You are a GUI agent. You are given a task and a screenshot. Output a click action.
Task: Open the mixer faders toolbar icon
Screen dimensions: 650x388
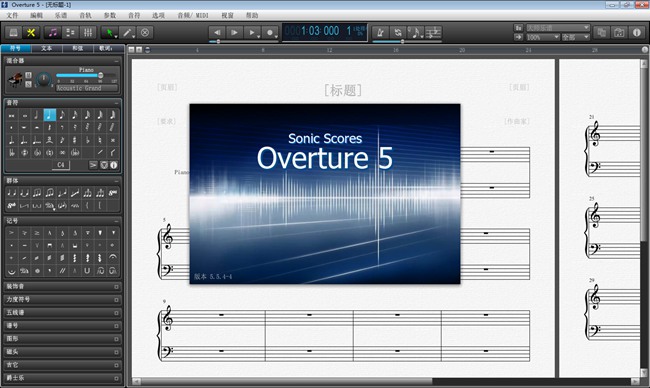pyautogui.click(x=88, y=32)
